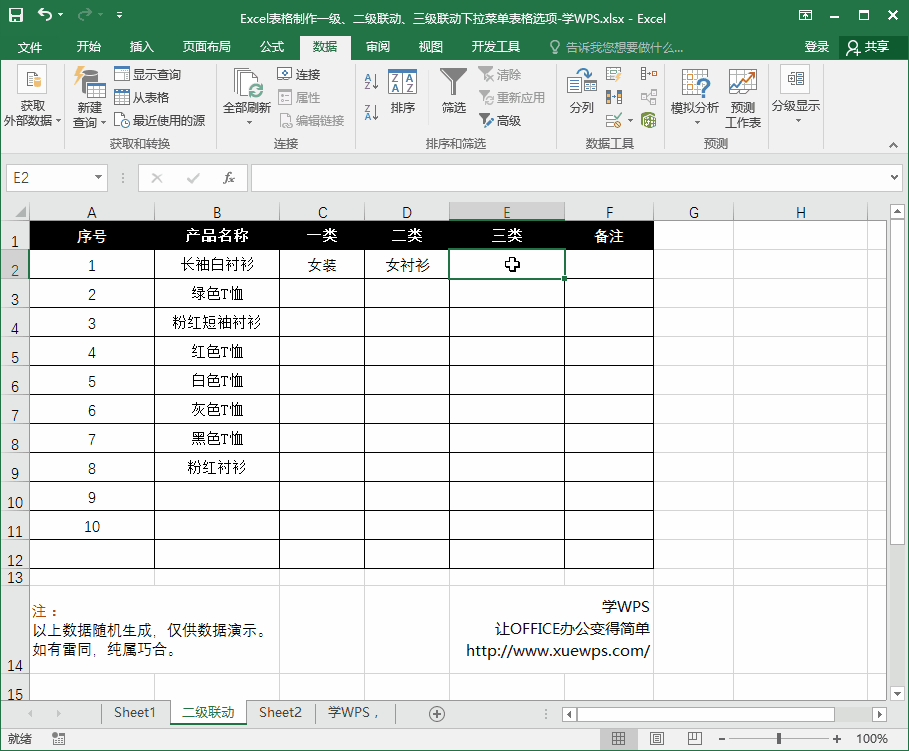Image resolution: width=909 pixels, height=751 pixels.
Task: Expand the Name Box dropdown
Action: [x=98, y=177]
